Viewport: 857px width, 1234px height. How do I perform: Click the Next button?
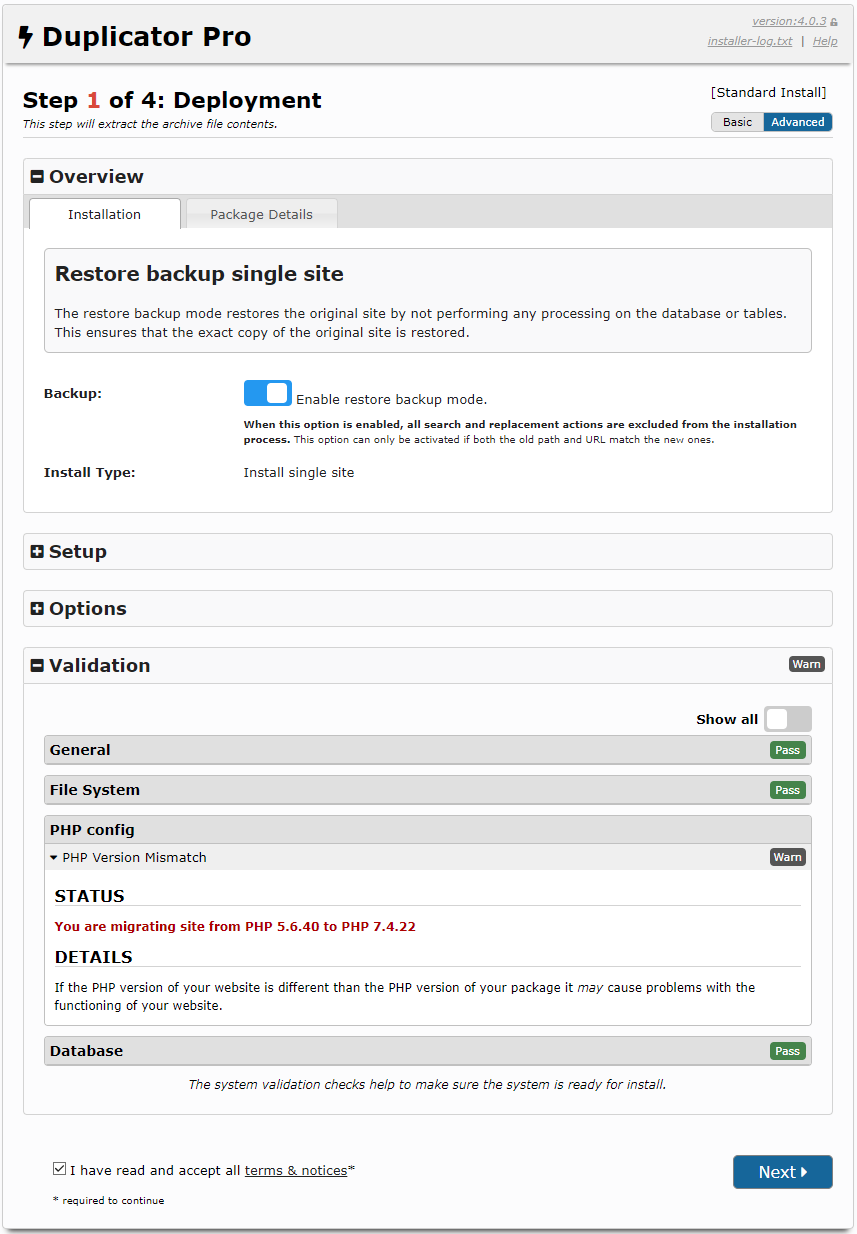783,1172
